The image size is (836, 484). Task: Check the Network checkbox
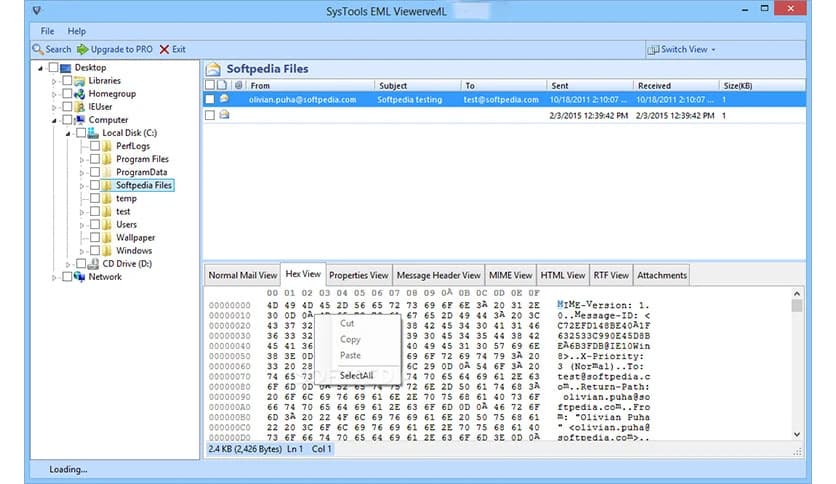(x=67, y=277)
